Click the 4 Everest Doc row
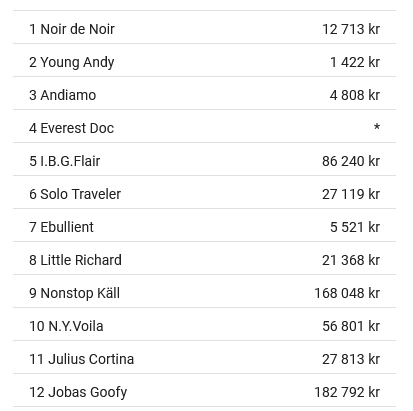This screenshot has height=411, width=413. pyautogui.click(x=204, y=126)
